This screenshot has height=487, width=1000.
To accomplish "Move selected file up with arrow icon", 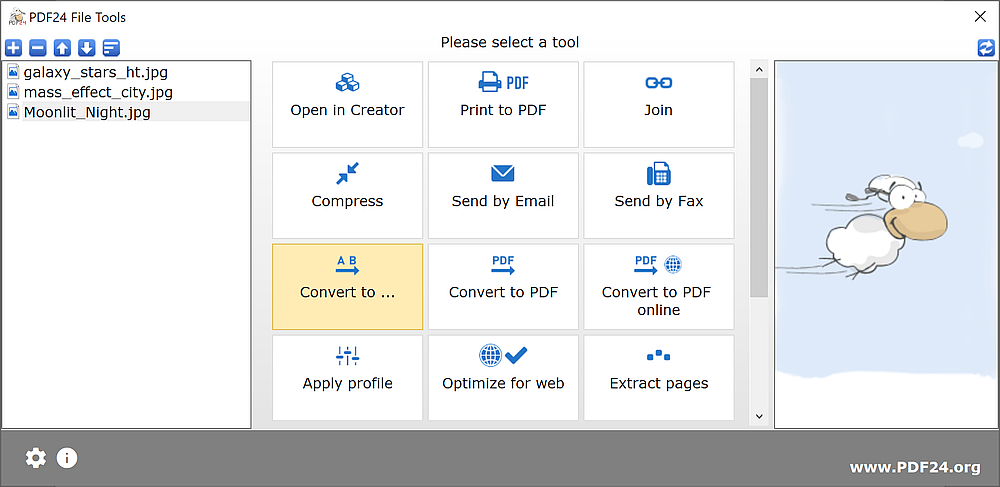I will coord(62,48).
